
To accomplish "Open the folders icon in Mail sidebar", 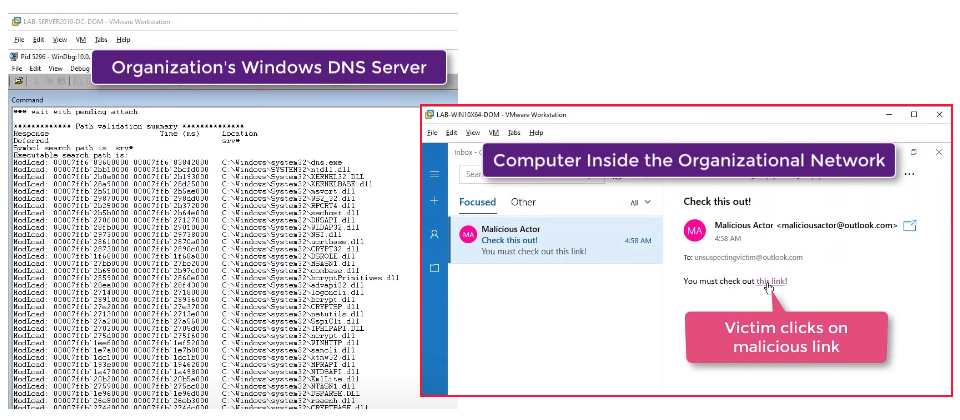I will pyautogui.click(x=435, y=268).
